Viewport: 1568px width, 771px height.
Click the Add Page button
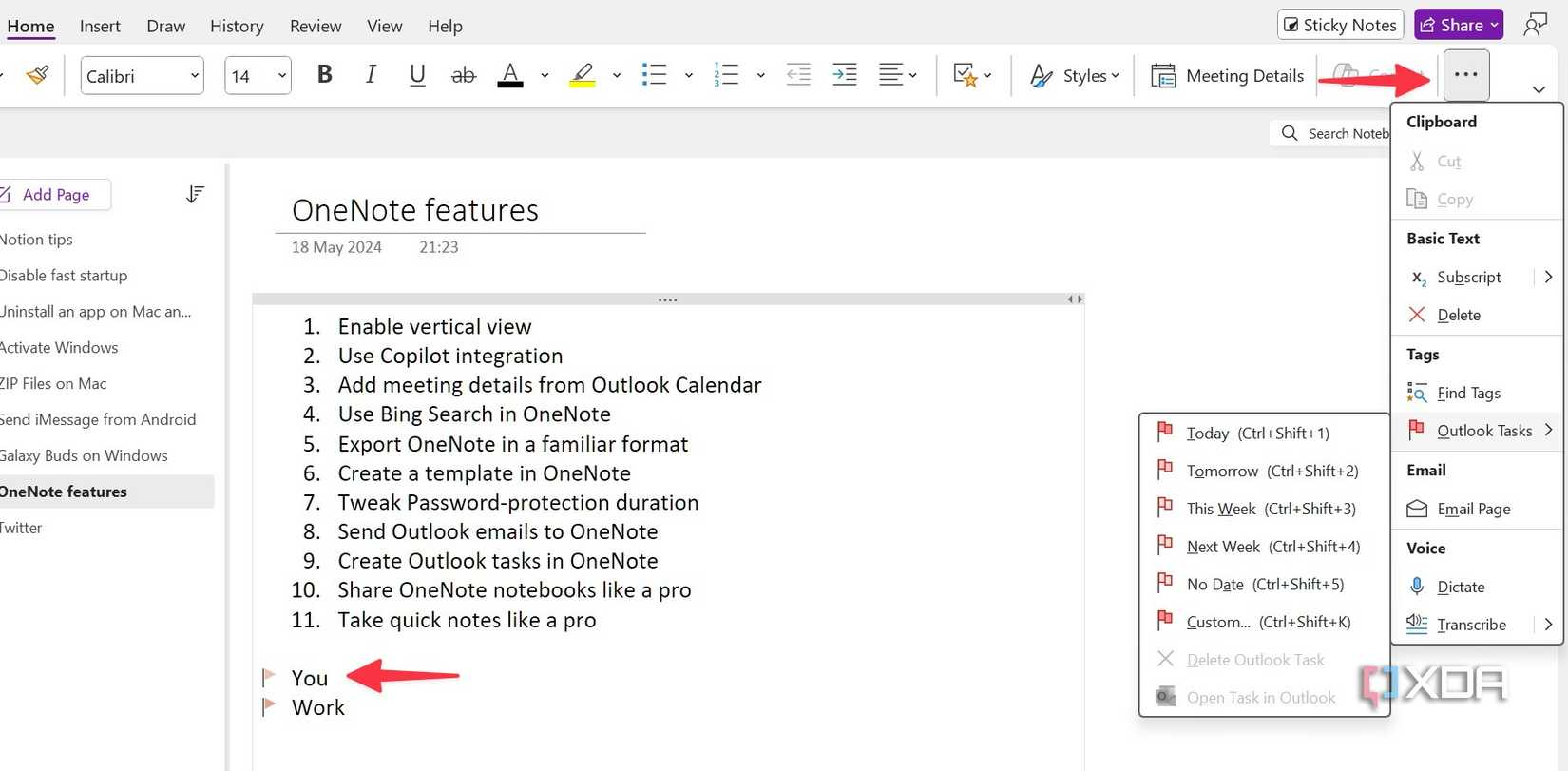coord(55,195)
